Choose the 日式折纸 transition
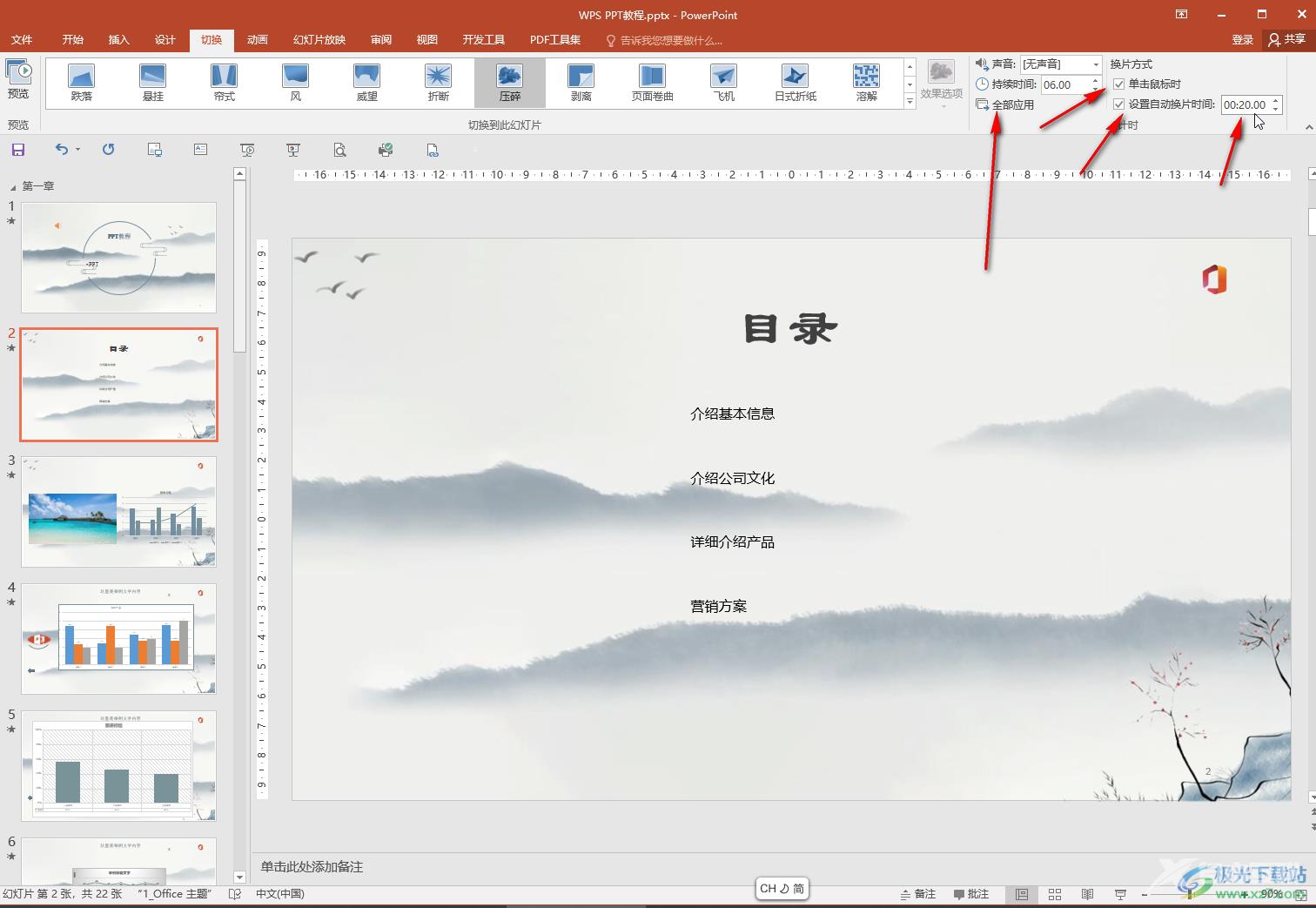1316x908 pixels. tap(796, 83)
